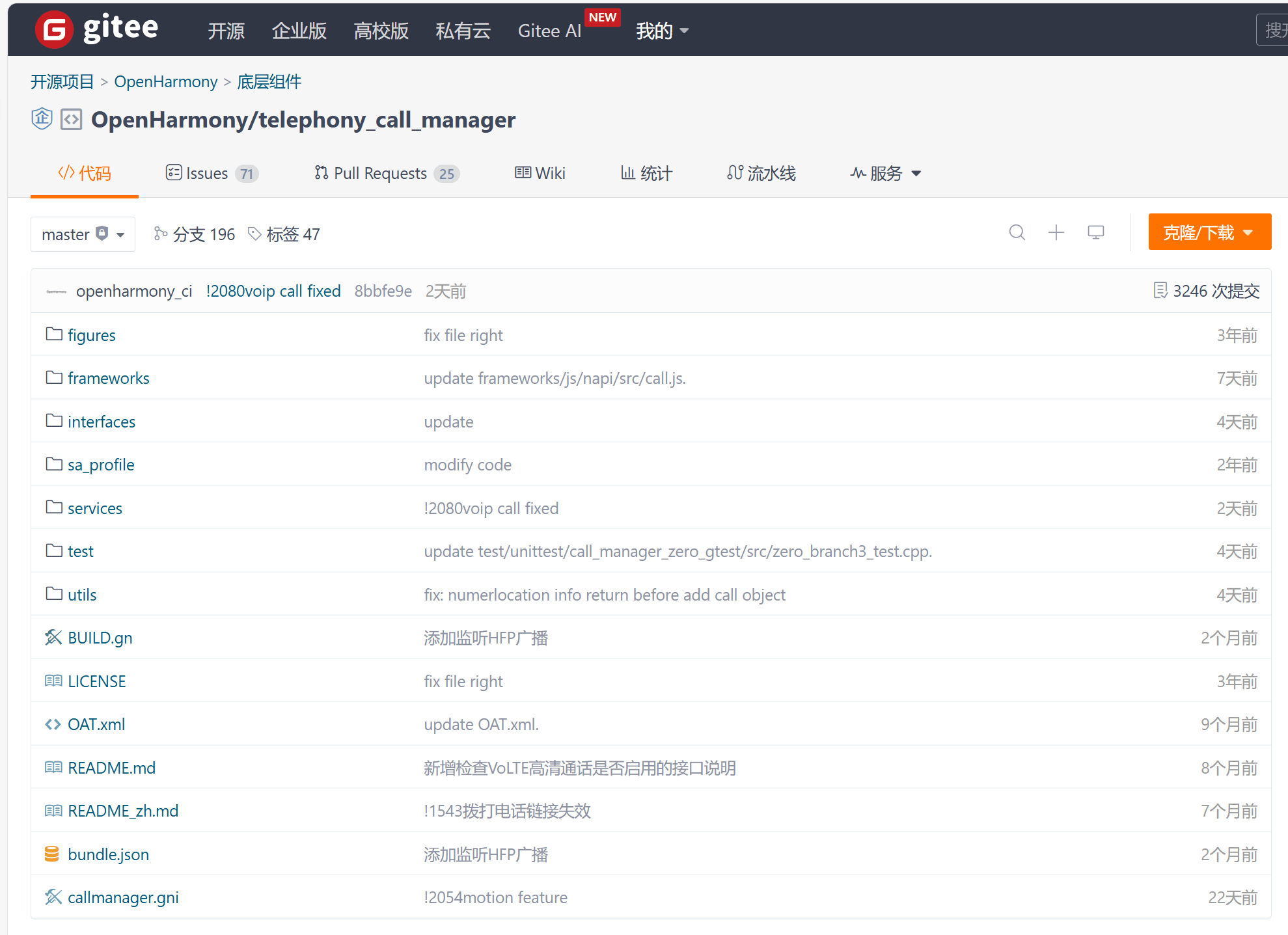The image size is (1288, 935).
Task: Click the tag icon beside 标签 47
Action: (x=255, y=234)
